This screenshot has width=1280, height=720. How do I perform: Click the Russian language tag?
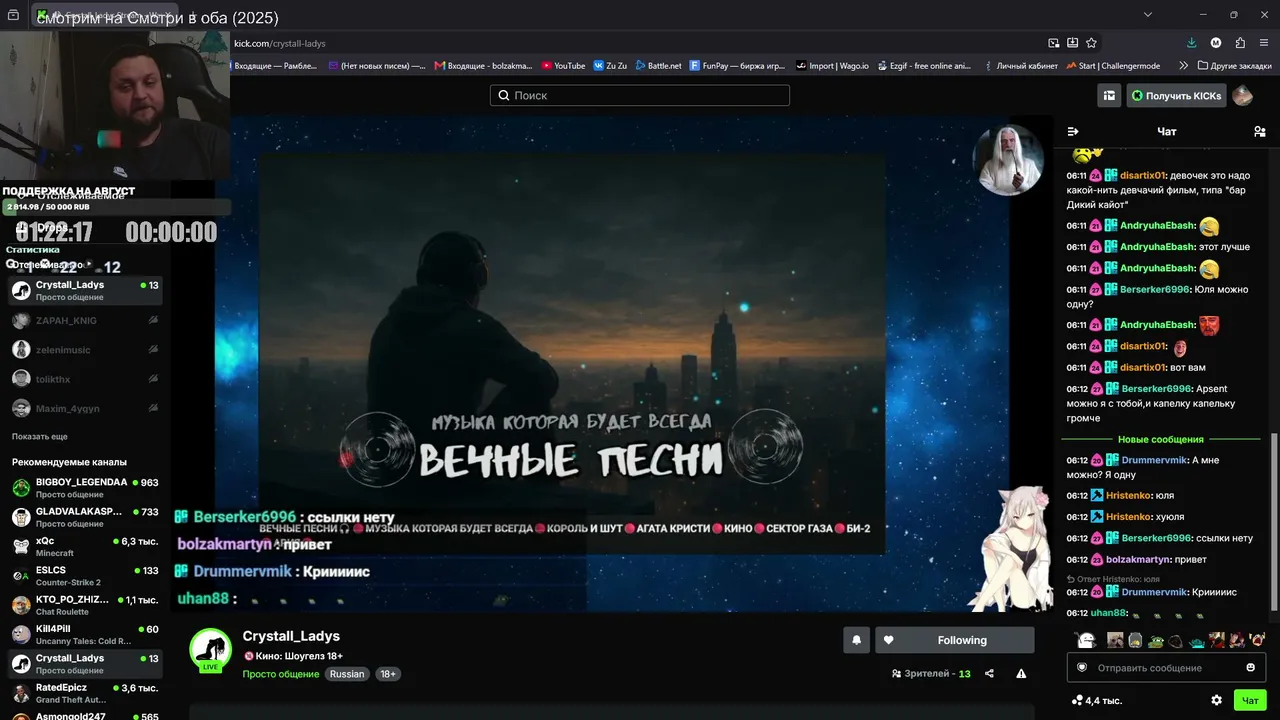pyautogui.click(x=347, y=674)
